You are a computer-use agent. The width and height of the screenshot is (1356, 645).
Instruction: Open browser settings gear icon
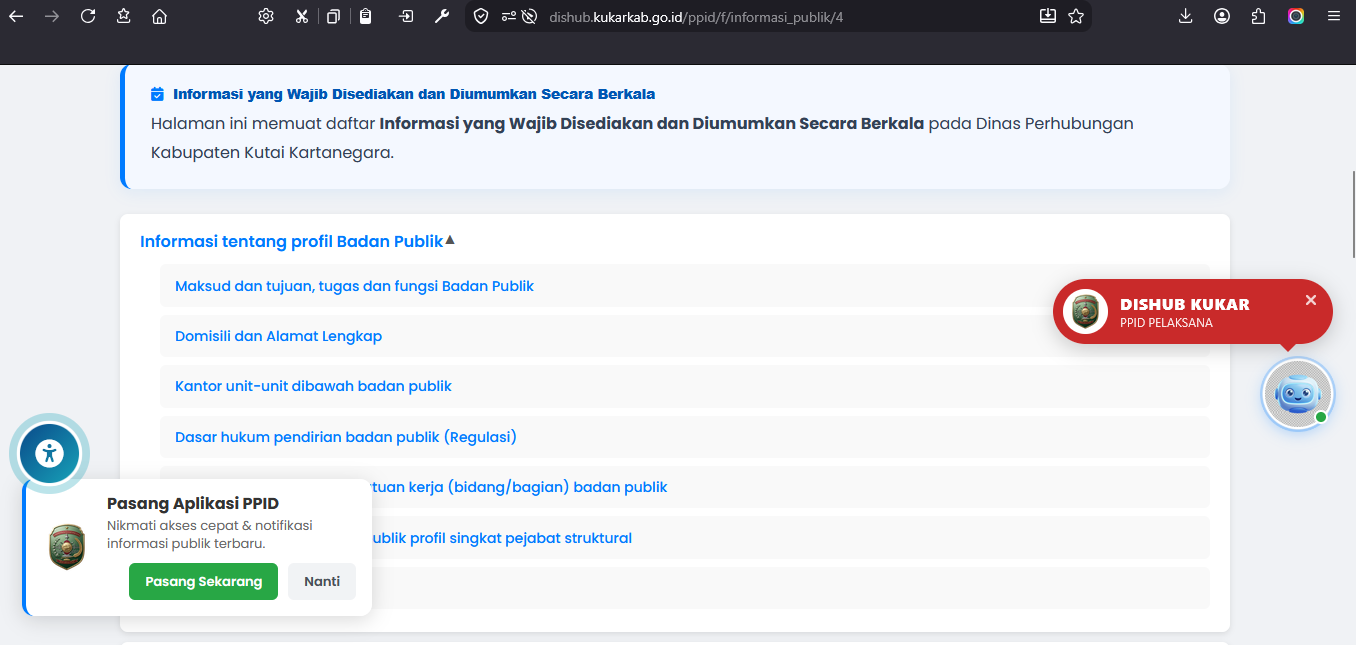tap(266, 16)
